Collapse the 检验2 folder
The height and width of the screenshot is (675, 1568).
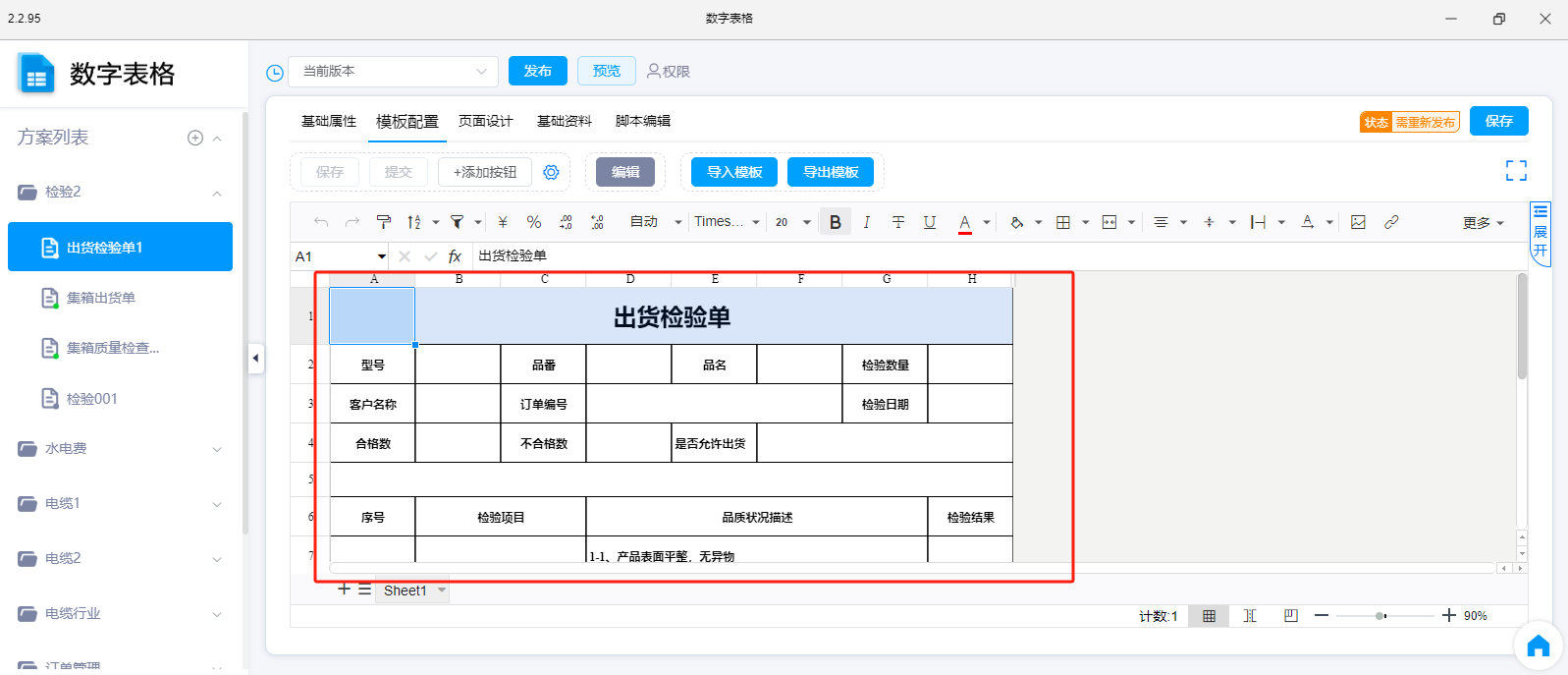pos(217,193)
